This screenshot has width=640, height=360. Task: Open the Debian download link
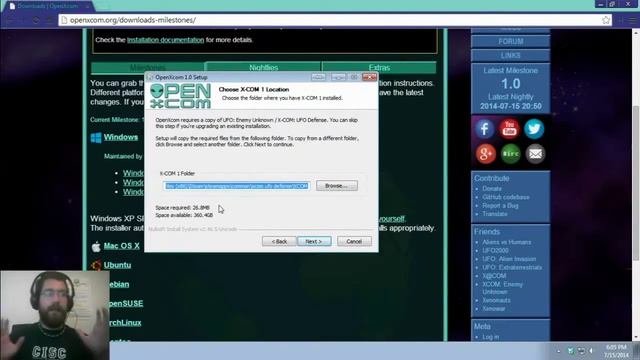tap(119, 284)
